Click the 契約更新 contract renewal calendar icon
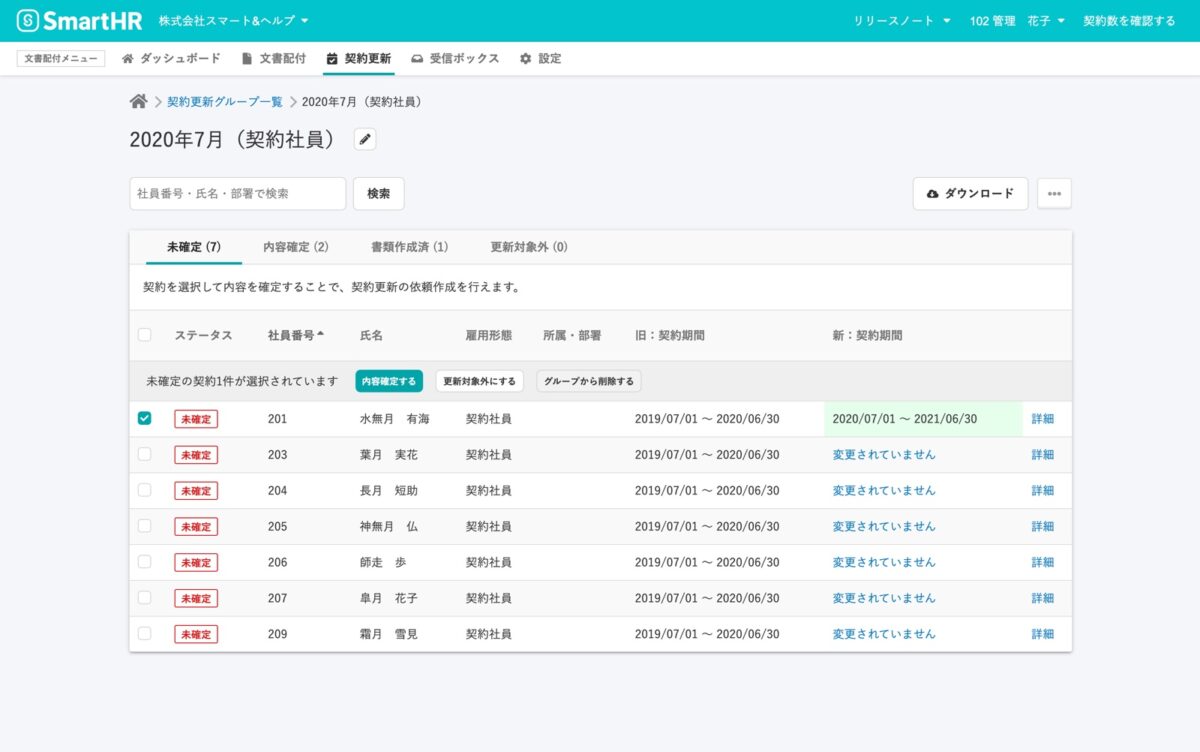1200x752 pixels. point(334,58)
